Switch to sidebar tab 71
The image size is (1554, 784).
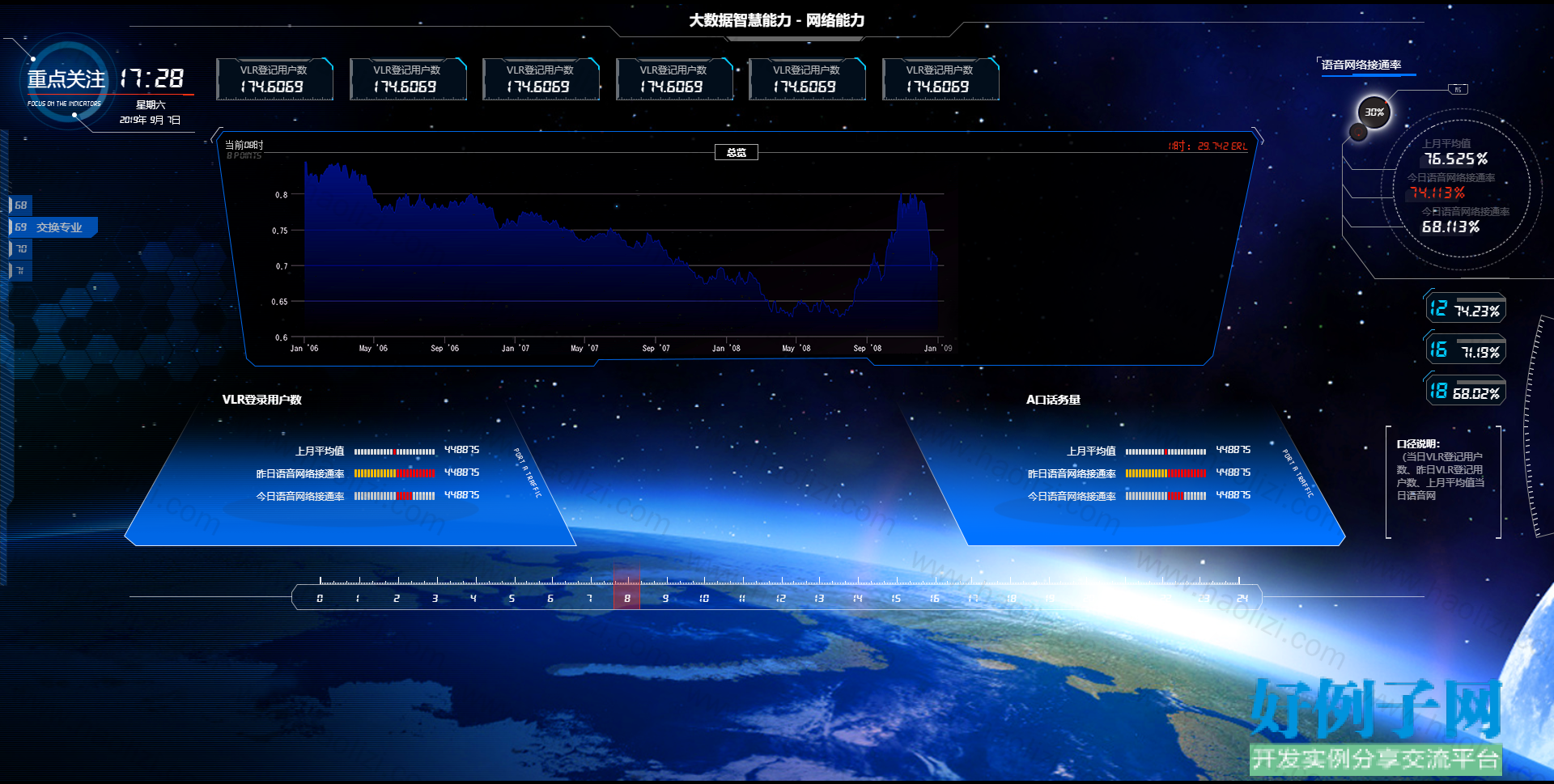(x=20, y=270)
